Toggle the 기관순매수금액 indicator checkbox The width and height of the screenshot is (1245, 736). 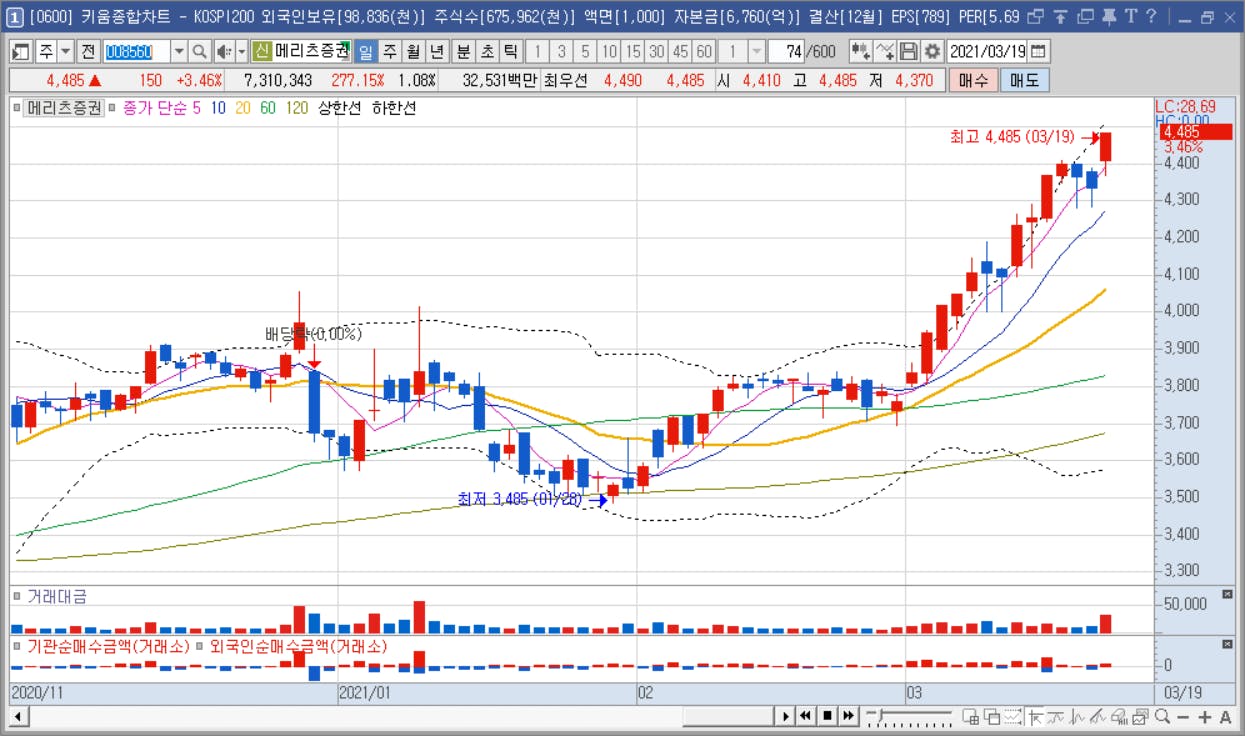(x=17, y=647)
